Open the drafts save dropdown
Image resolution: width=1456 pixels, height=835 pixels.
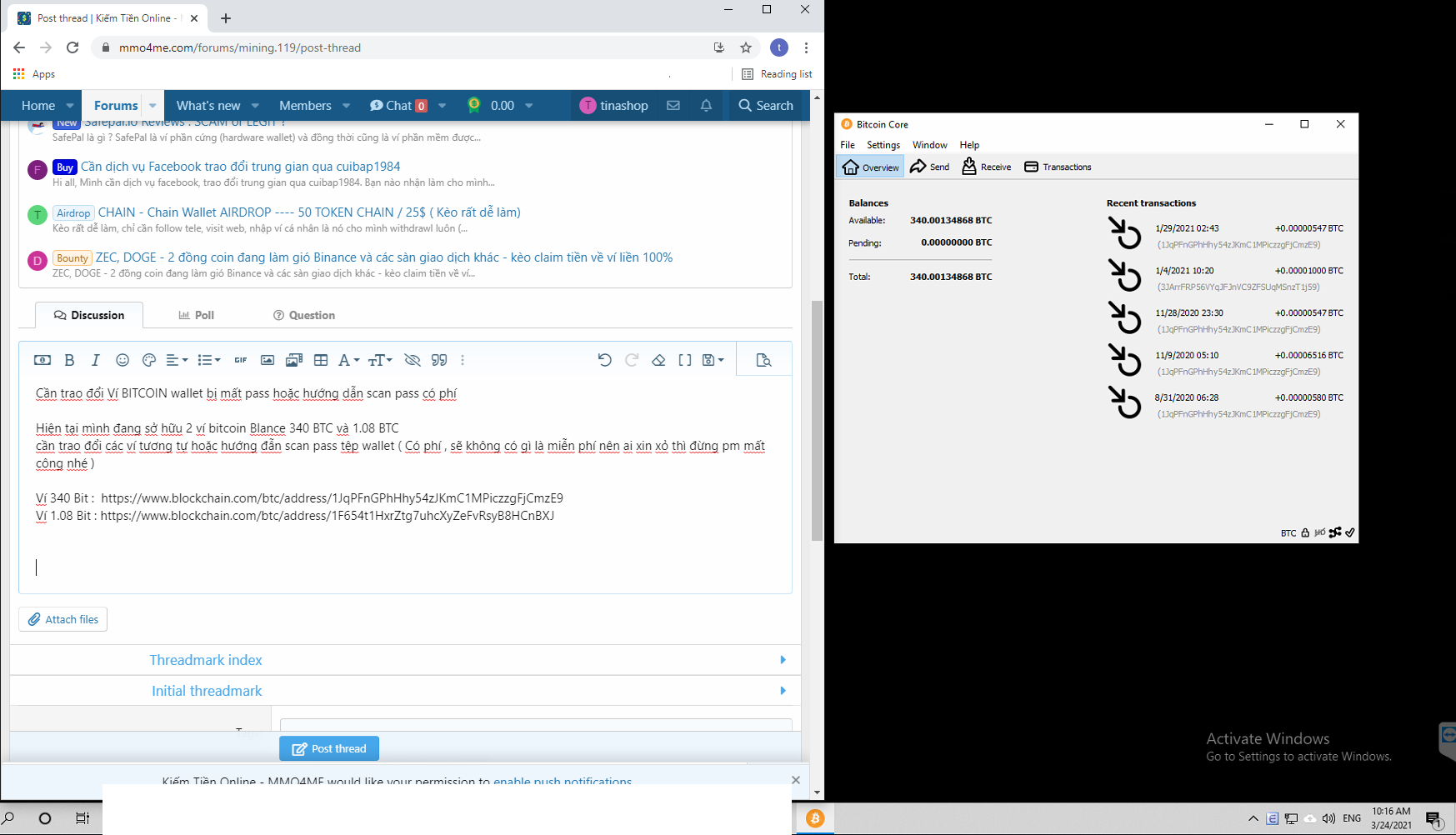coord(713,360)
